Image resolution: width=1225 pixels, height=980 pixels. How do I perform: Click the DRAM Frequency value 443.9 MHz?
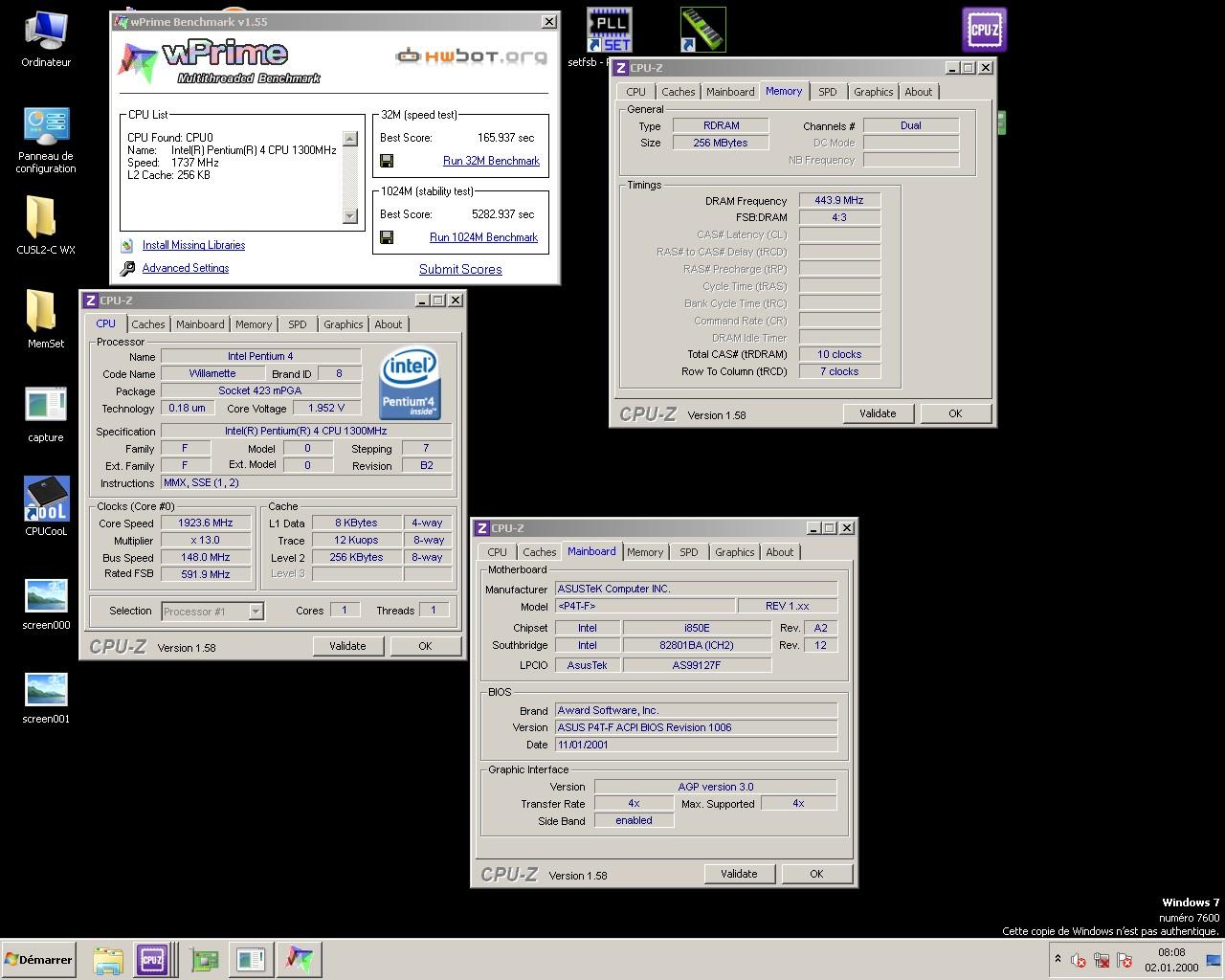coord(839,200)
